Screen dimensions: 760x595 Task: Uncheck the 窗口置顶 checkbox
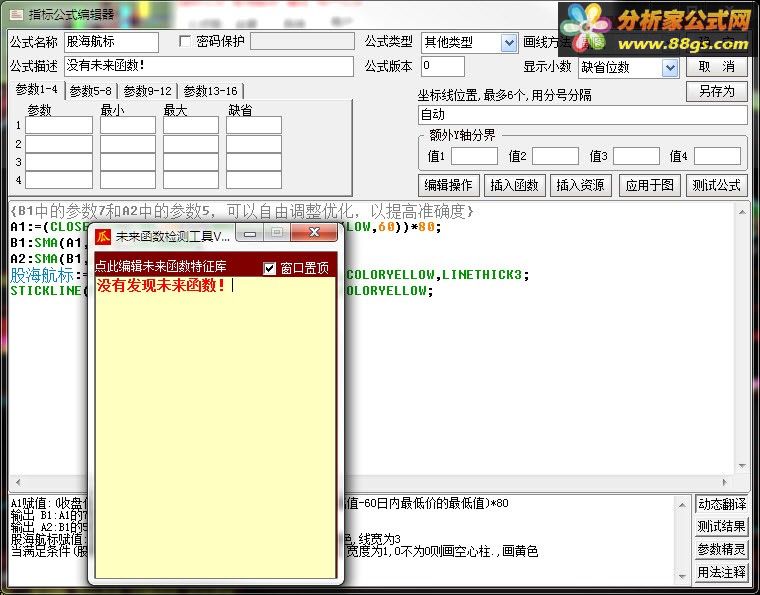click(269, 268)
